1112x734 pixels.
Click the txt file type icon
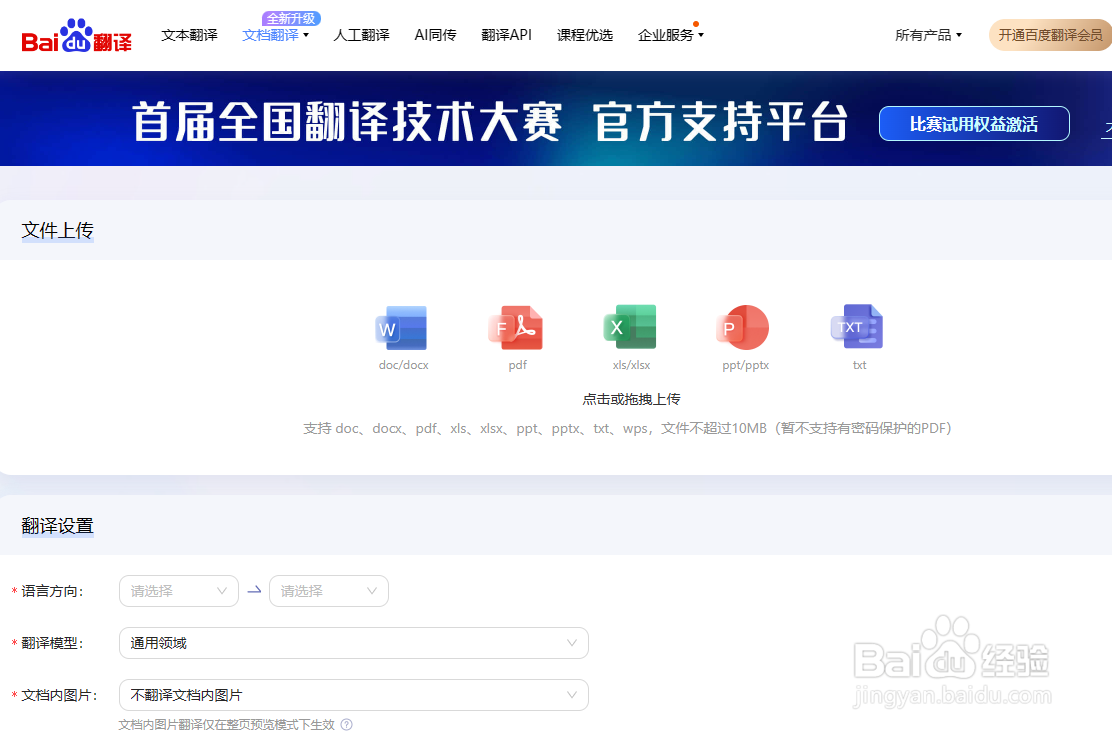click(x=857, y=327)
